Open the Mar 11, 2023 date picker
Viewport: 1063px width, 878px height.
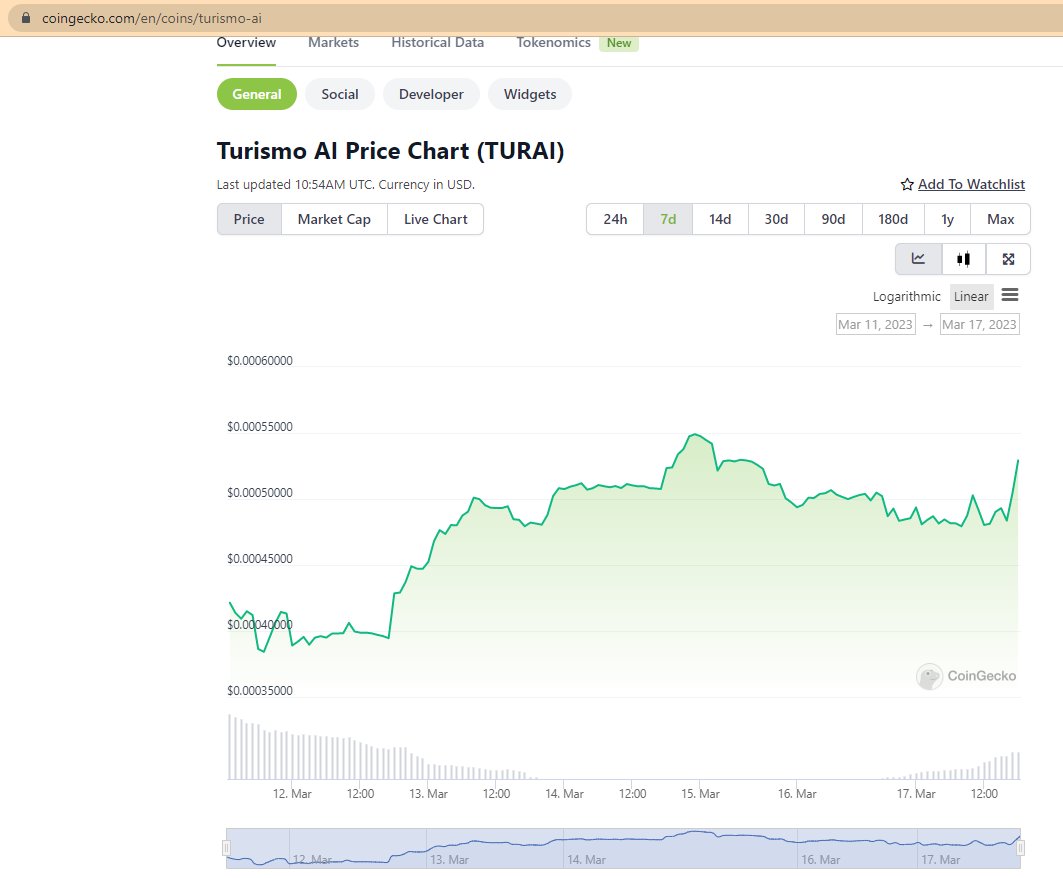tap(875, 323)
